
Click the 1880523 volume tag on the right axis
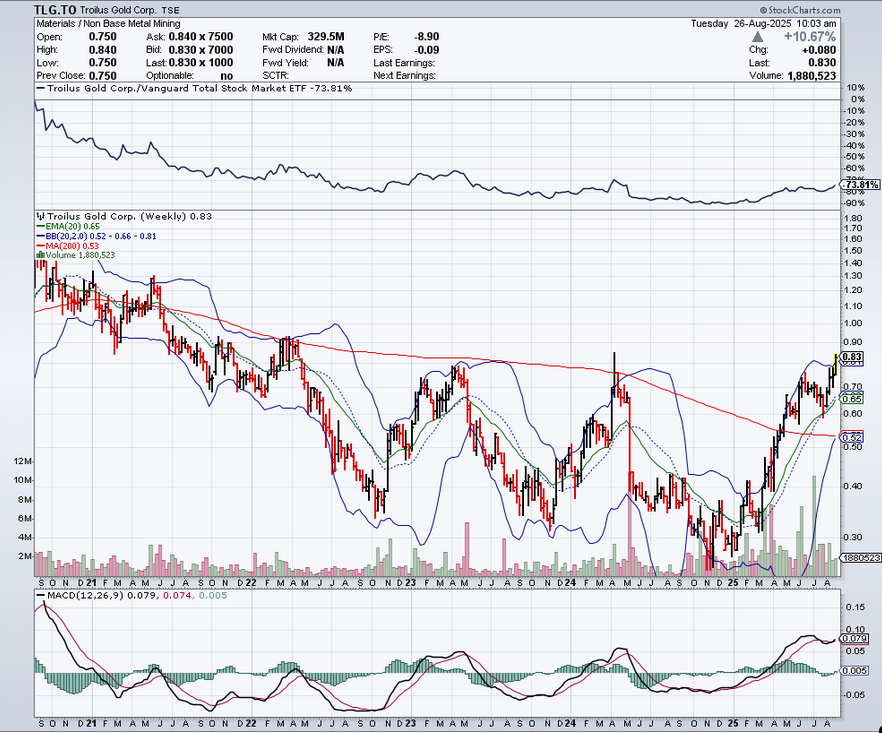860,558
